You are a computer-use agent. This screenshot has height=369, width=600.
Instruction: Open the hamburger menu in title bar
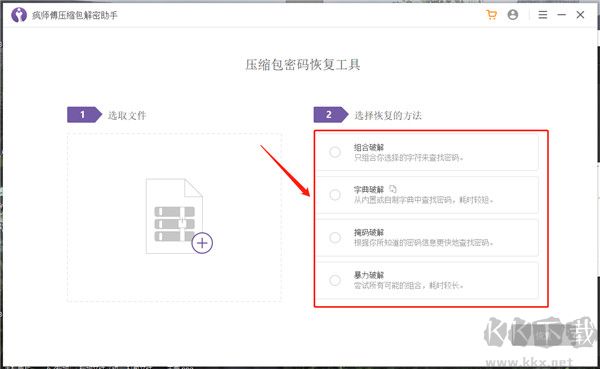[543, 15]
